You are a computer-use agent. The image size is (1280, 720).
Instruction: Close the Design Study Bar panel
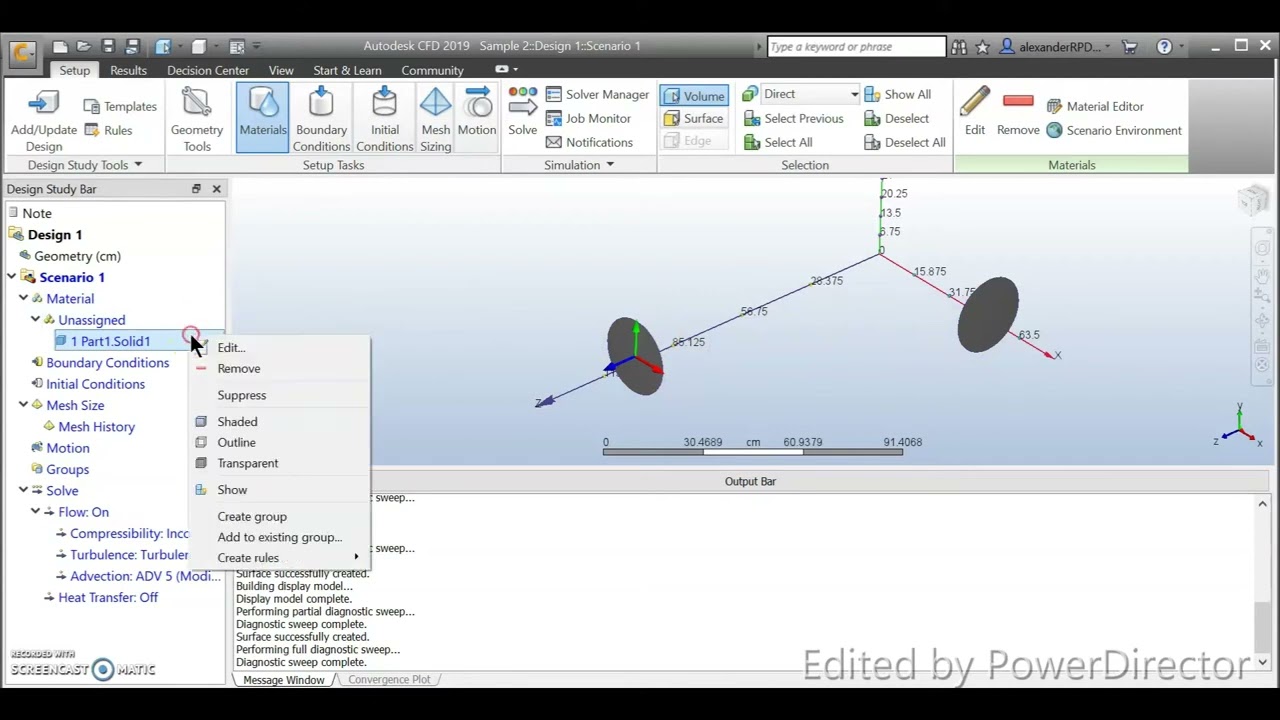click(216, 189)
